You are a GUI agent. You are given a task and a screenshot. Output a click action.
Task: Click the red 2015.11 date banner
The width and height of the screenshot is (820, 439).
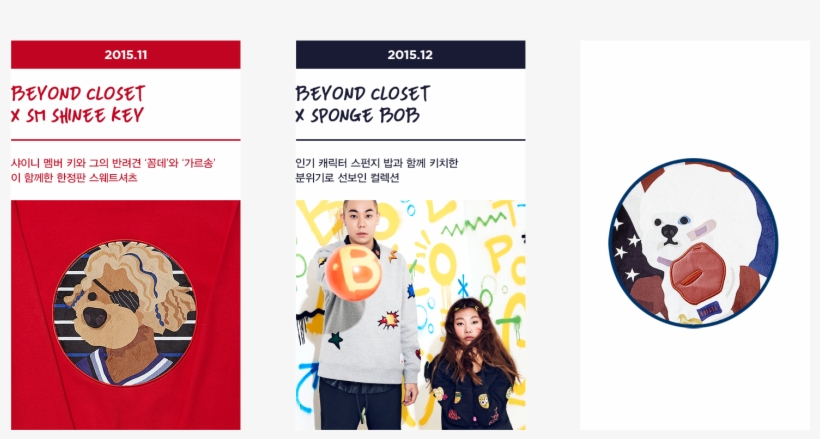pyautogui.click(x=126, y=54)
